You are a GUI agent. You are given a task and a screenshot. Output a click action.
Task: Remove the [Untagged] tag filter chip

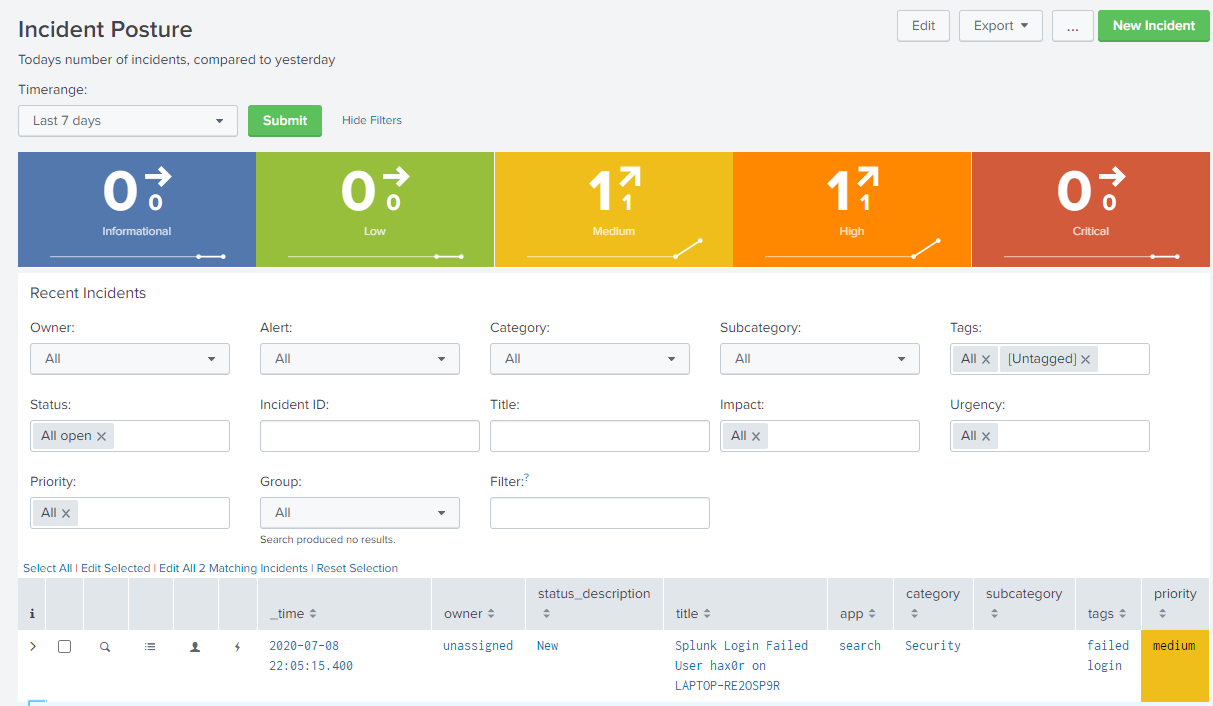1085,359
